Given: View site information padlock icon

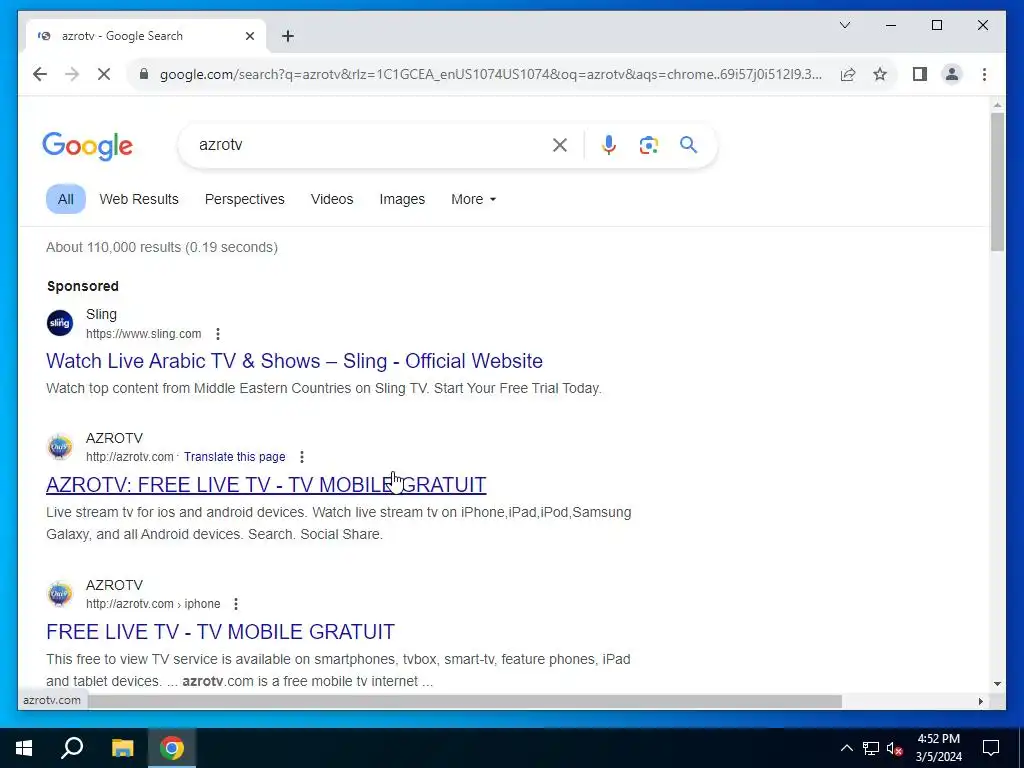Looking at the screenshot, I should (144, 74).
